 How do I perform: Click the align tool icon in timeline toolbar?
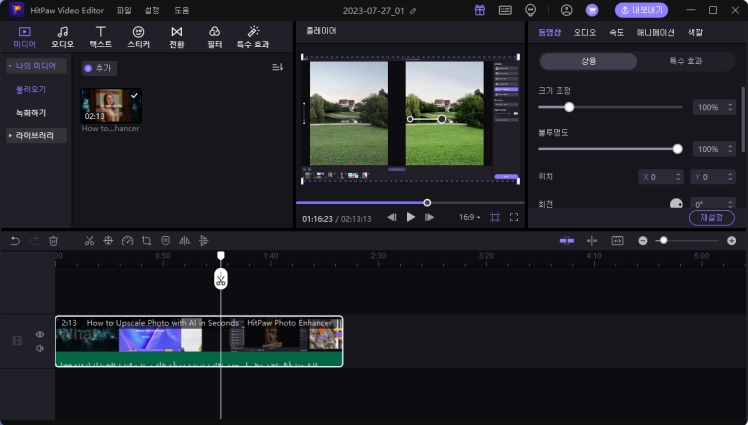[204, 241]
